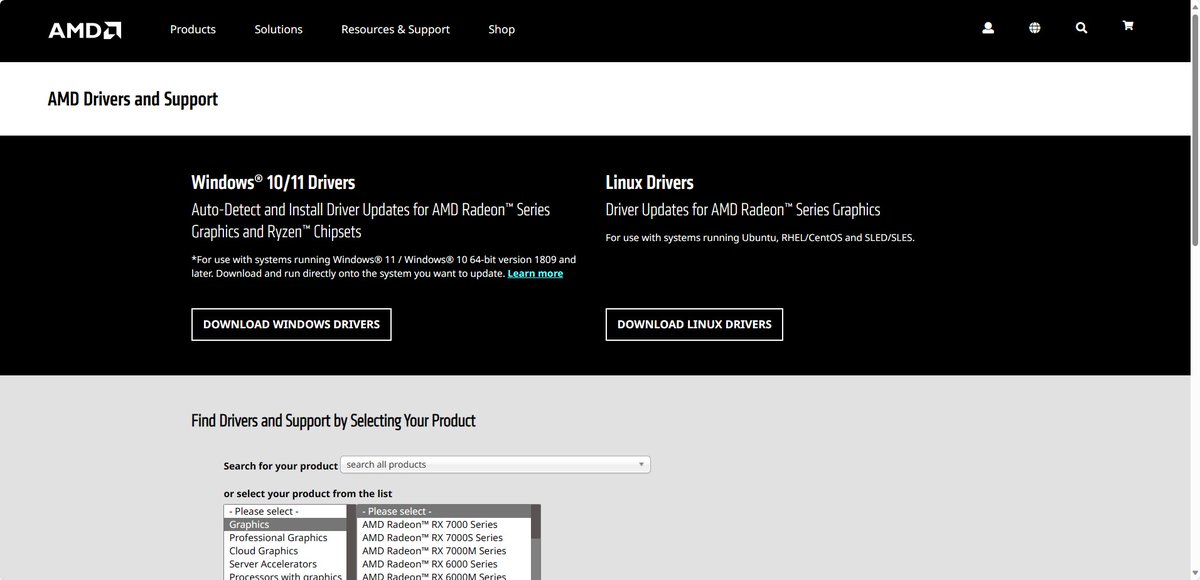Select first column's Please select entry

(285, 511)
